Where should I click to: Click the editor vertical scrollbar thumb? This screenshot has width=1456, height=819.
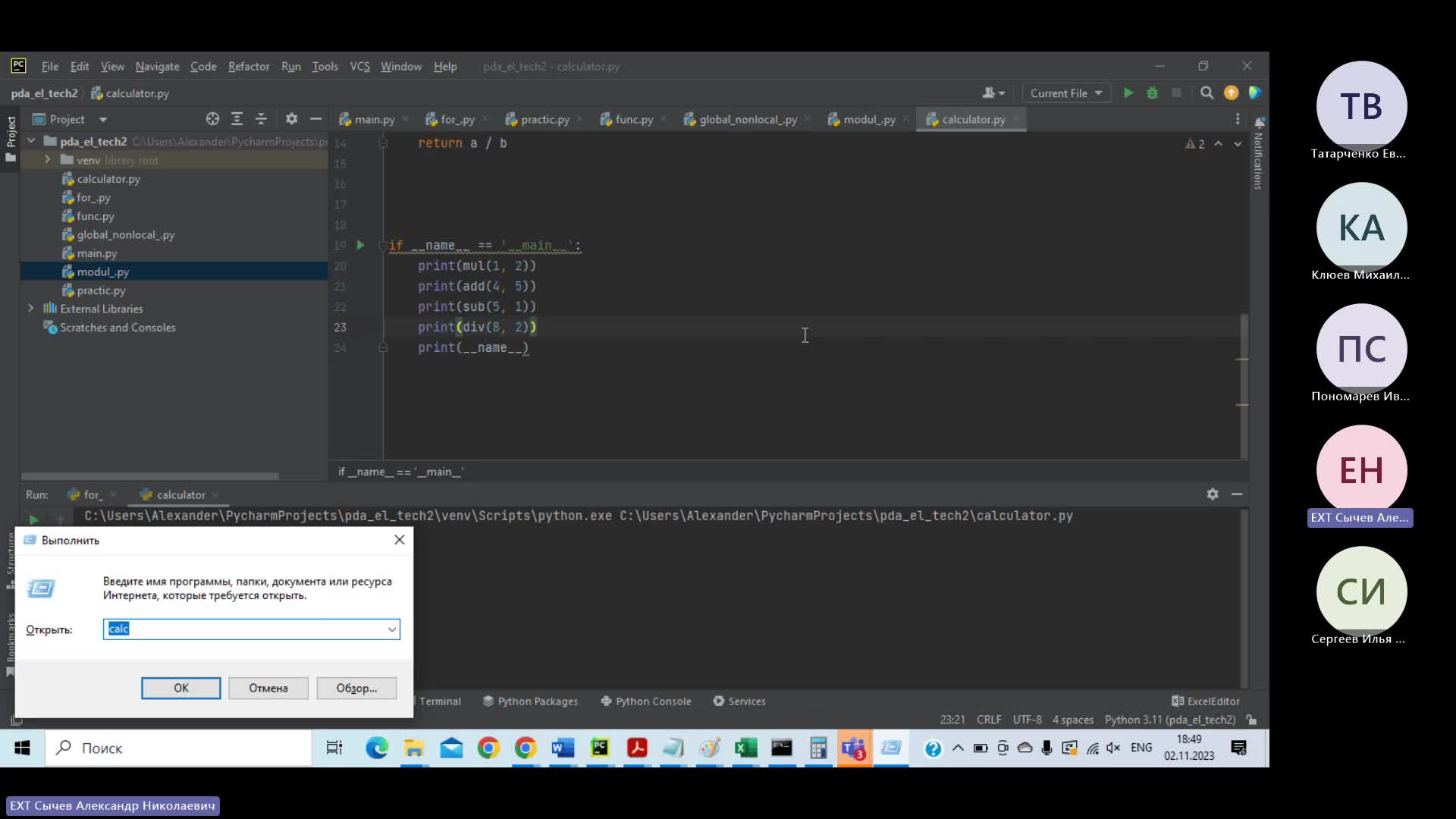[x=1244, y=384]
